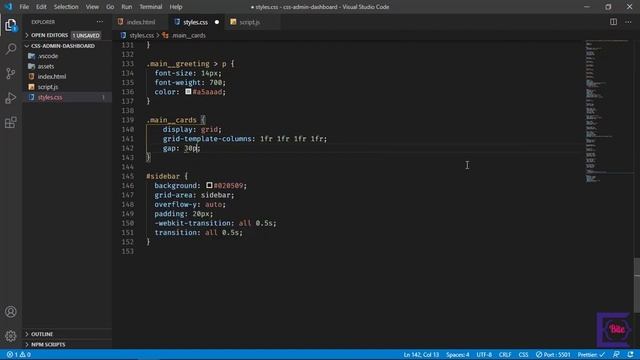Screen dimensions: 640x360
Task: Place cursor on 'display: grid;' line
Action: pyautogui.click(x=192, y=129)
